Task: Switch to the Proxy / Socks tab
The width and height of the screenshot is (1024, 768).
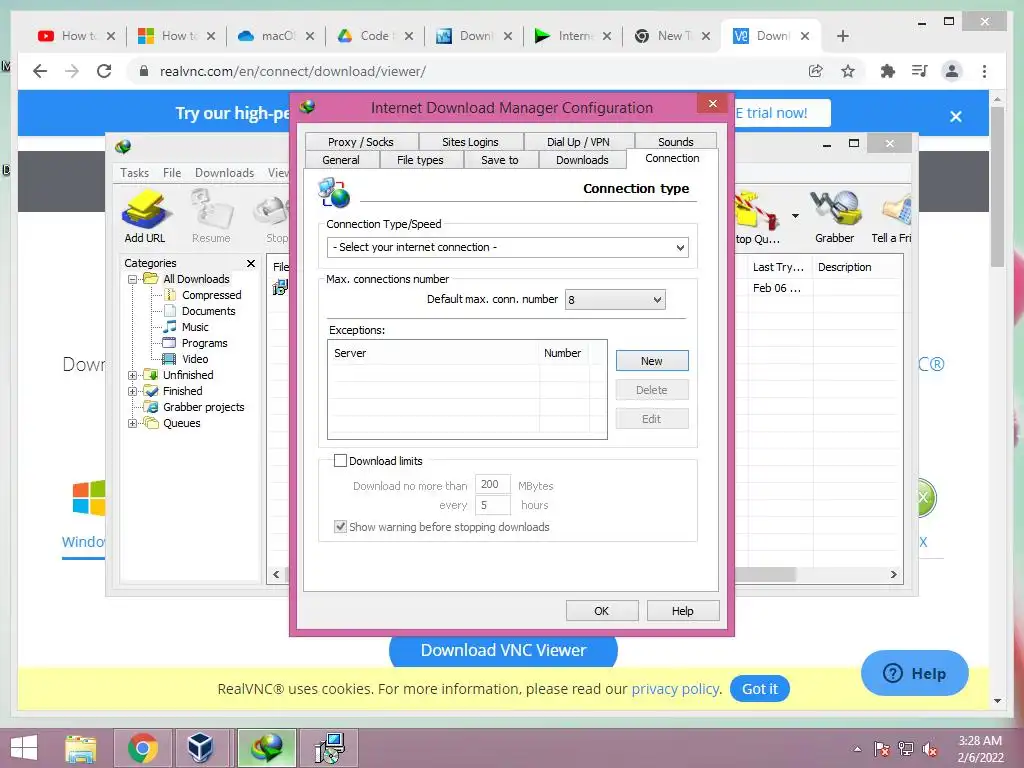Action: pyautogui.click(x=360, y=142)
